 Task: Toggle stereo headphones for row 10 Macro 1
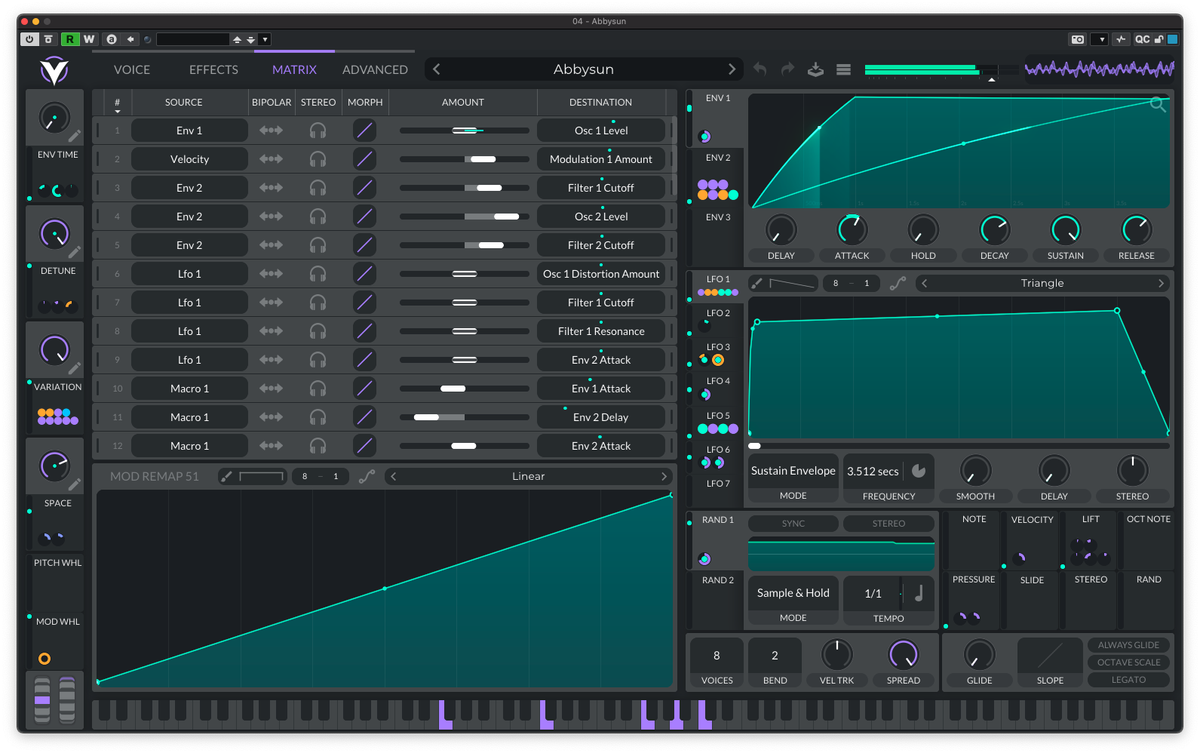click(x=318, y=388)
